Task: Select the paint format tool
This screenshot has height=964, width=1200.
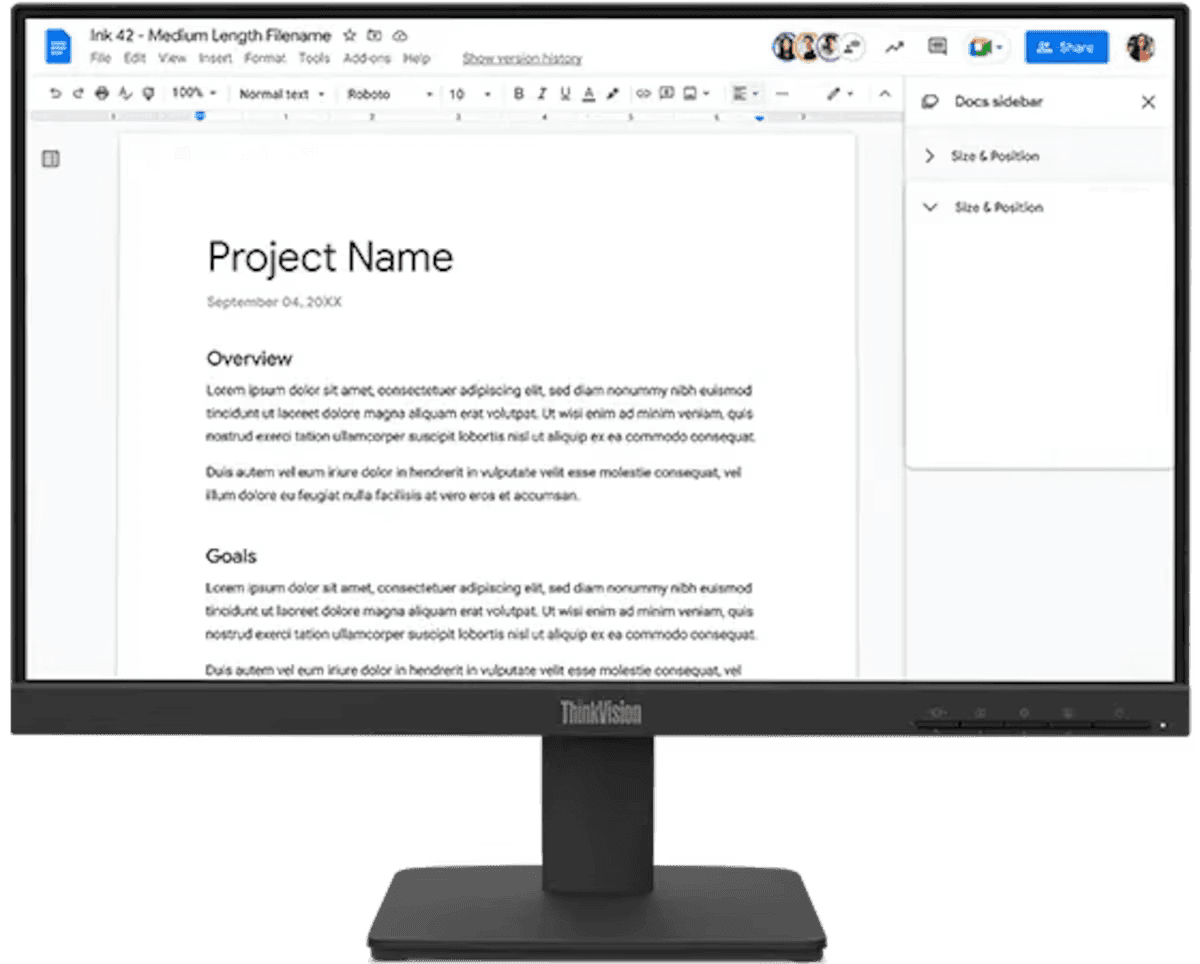Action: [149, 93]
